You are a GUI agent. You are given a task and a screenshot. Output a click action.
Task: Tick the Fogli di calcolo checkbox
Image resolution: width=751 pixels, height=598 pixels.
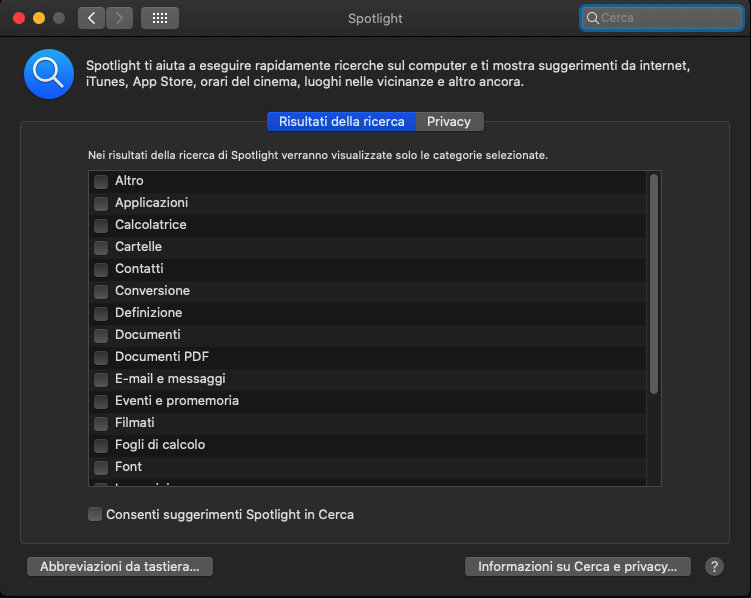(101, 445)
